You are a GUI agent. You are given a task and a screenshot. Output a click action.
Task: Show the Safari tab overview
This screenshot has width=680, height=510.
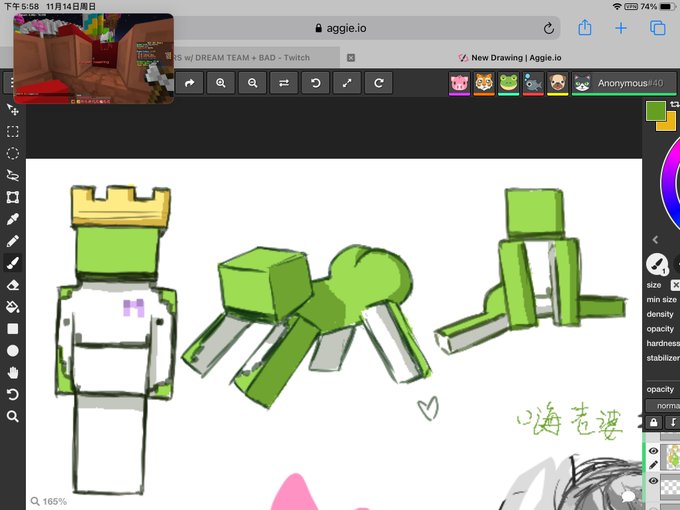point(657,28)
